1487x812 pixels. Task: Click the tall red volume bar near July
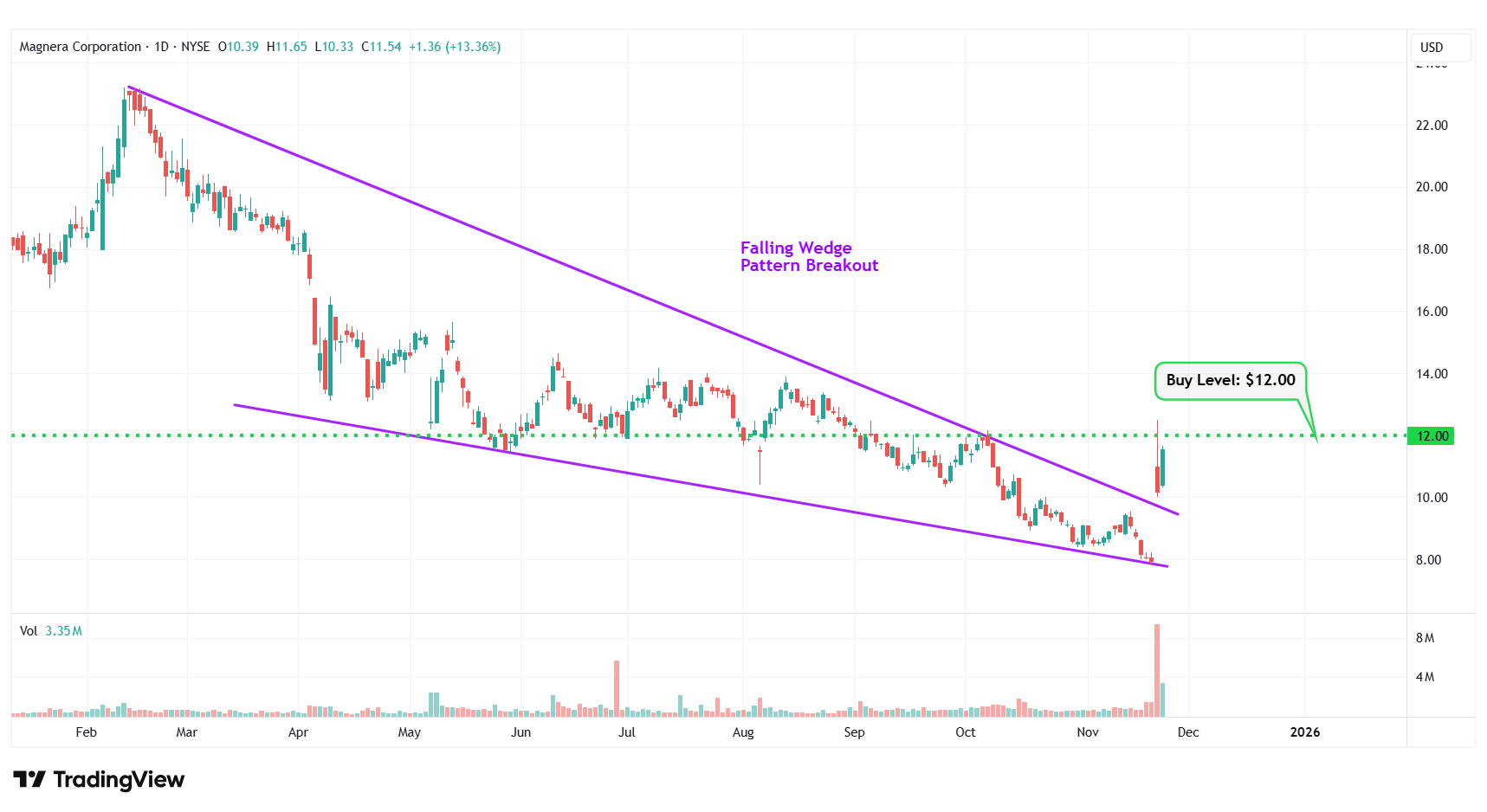coord(617,688)
